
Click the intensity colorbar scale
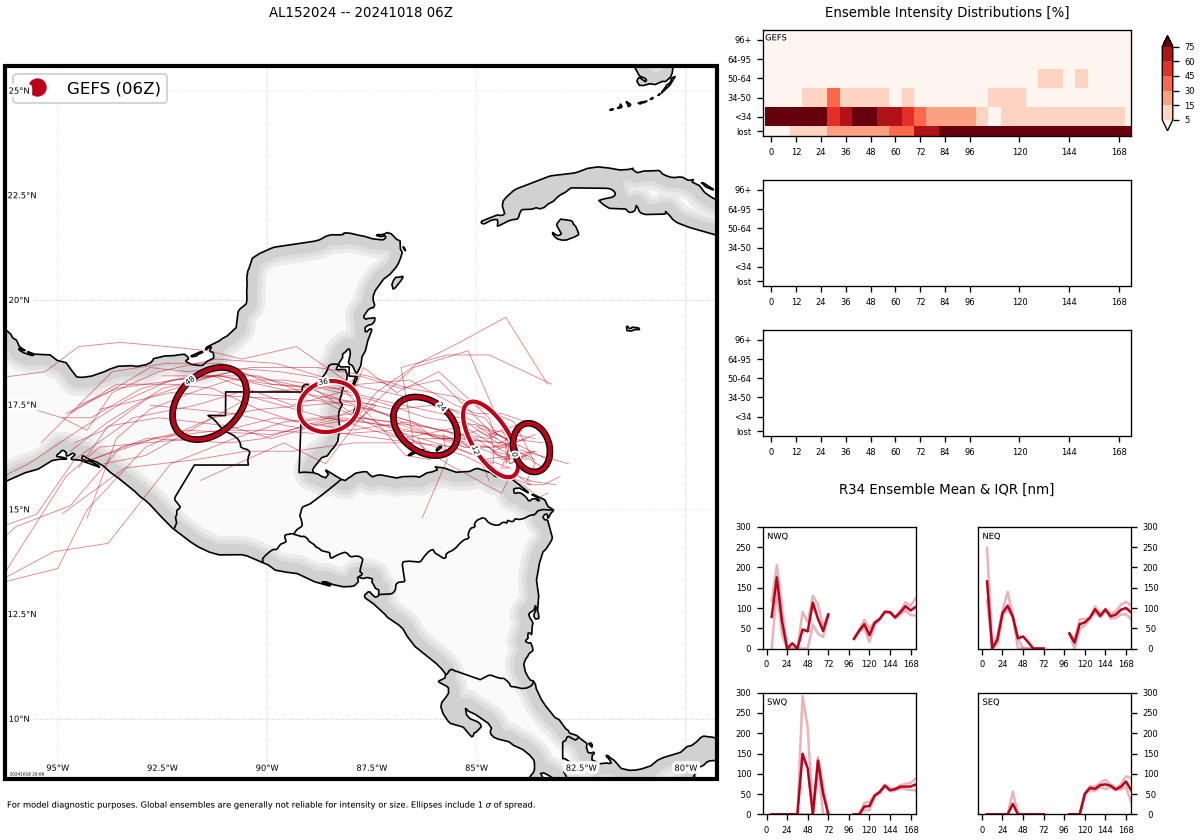1167,83
